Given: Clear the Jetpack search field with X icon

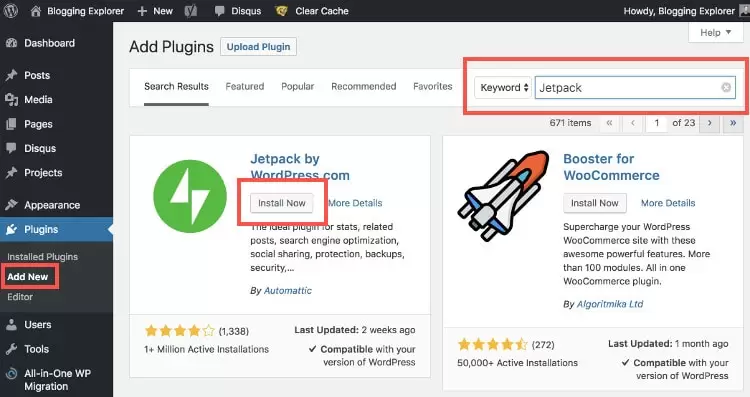Looking at the screenshot, I should point(726,88).
